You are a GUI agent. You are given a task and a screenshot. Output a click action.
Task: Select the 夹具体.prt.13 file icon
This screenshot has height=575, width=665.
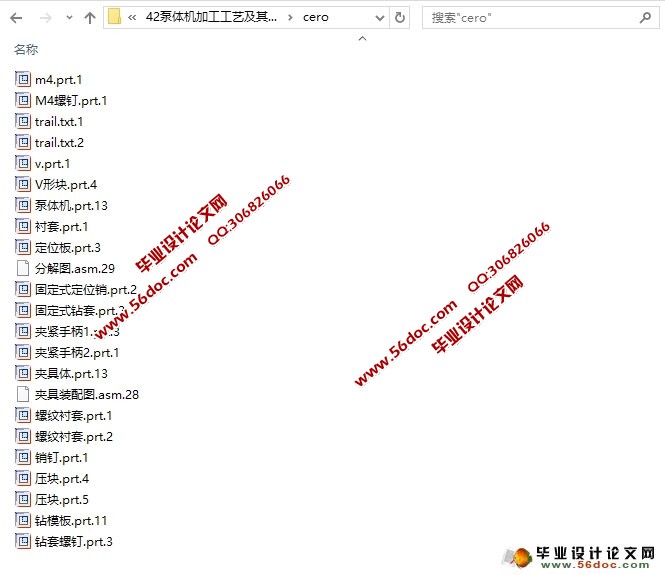pyautogui.click(x=23, y=373)
